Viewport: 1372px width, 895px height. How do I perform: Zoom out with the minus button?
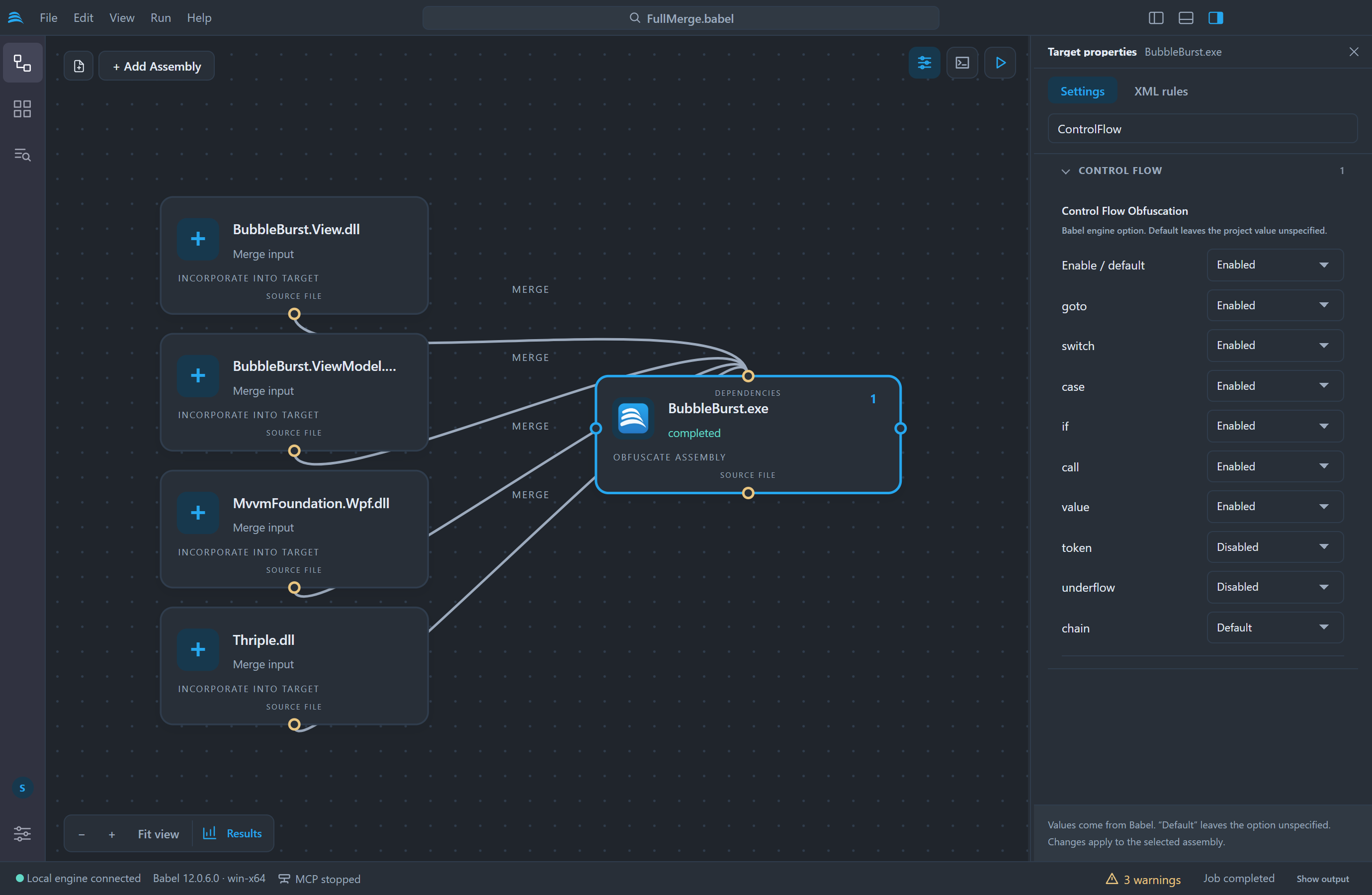(82, 834)
